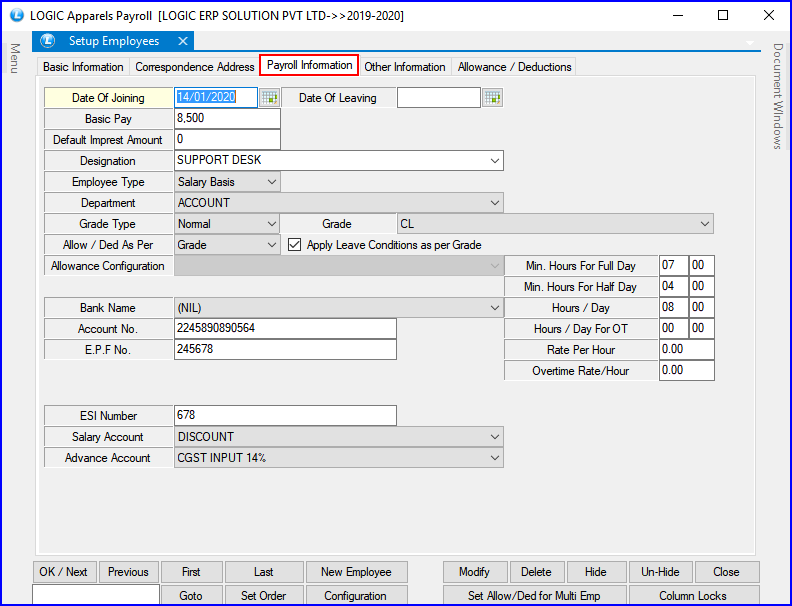Open calendar picker for Date Of Joining
The height and width of the screenshot is (606, 792).
[269, 97]
